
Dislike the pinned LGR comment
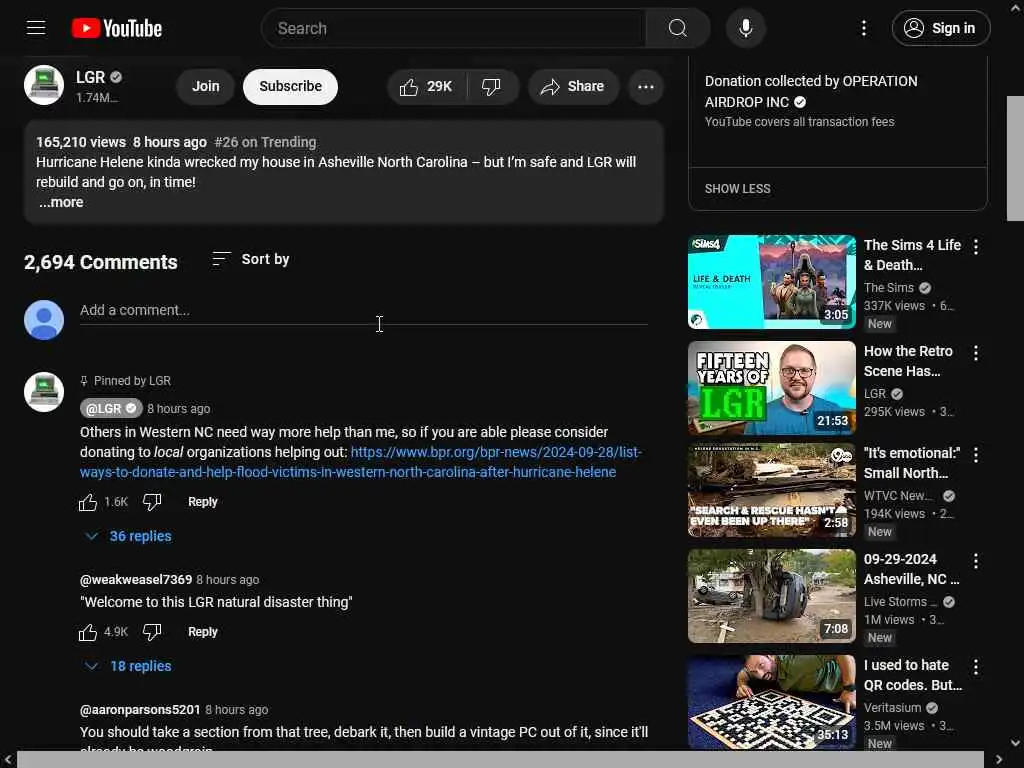[152, 502]
